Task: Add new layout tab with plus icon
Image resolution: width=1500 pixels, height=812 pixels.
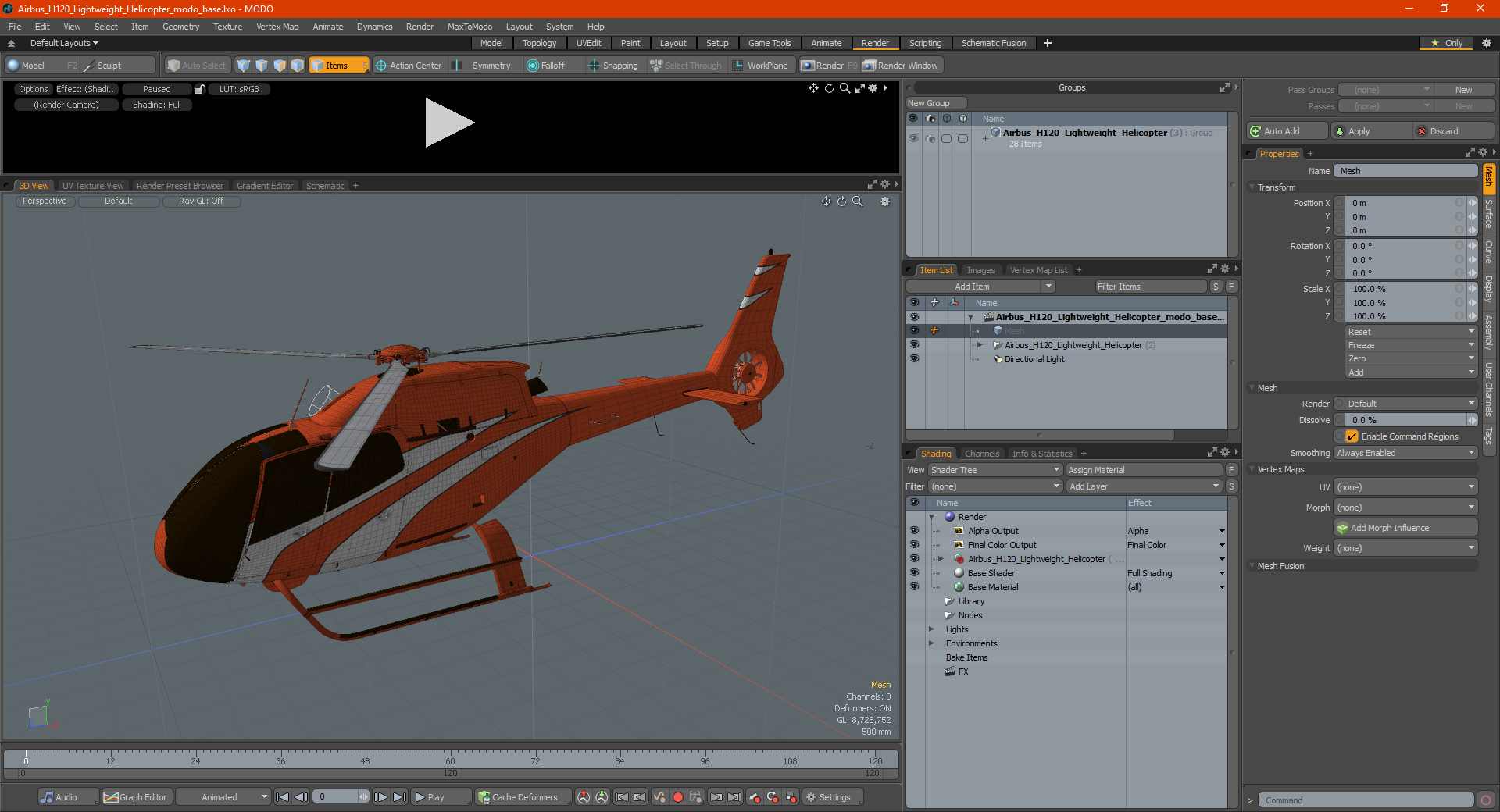Action: pos(1048,43)
